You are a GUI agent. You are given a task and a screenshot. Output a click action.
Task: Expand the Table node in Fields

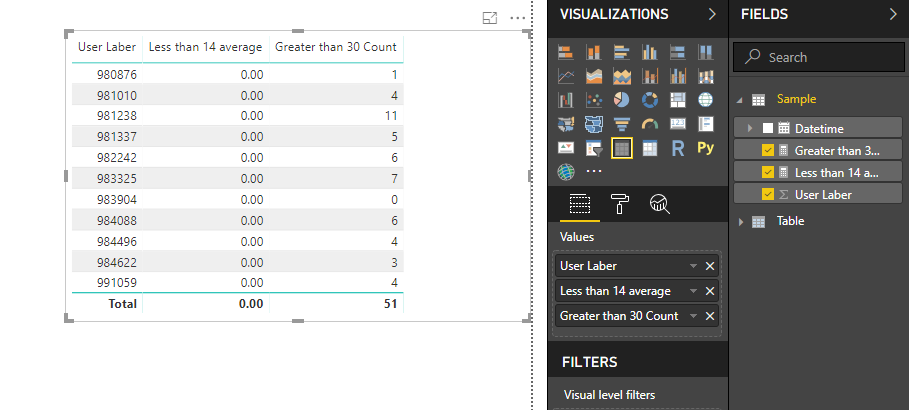740,222
